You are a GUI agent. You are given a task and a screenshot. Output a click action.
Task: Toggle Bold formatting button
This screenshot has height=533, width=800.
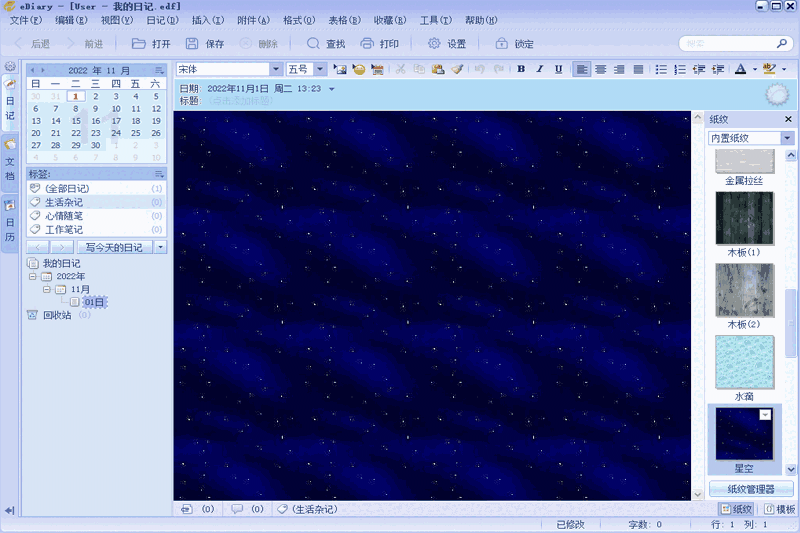[521, 69]
